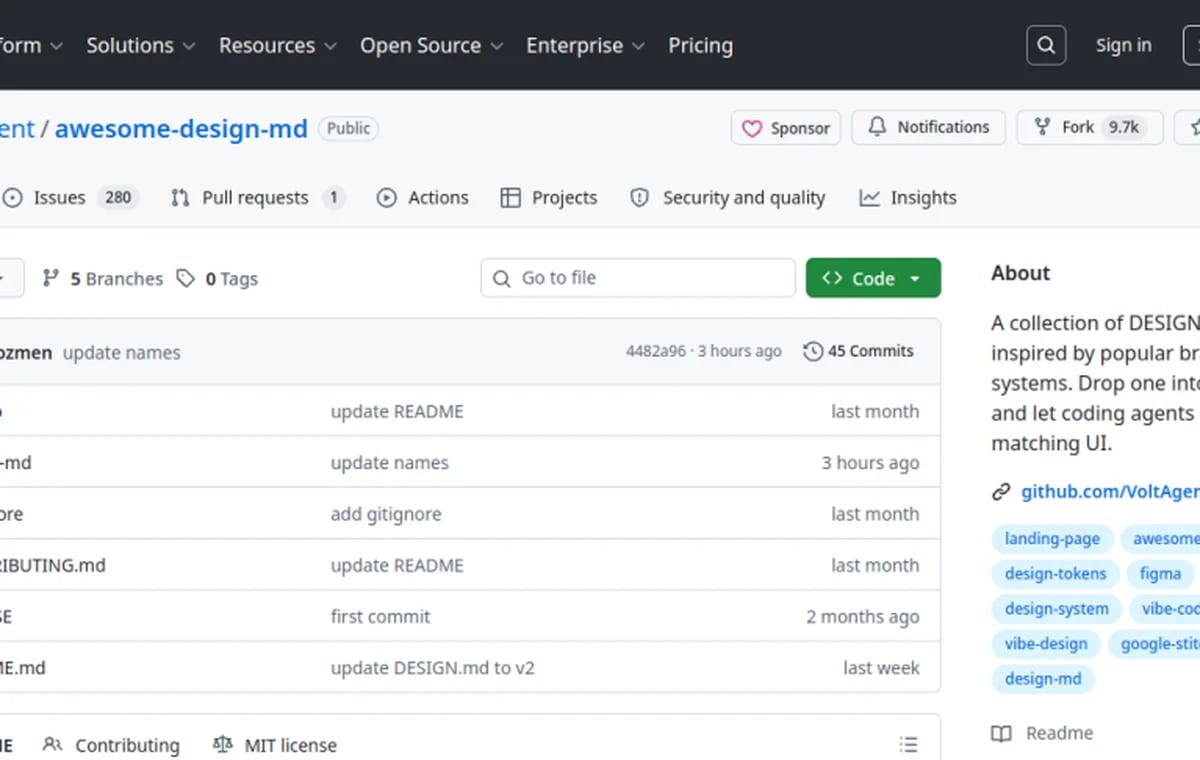Open the Actions tab
Screen dimensions: 1200x760
(422, 197)
